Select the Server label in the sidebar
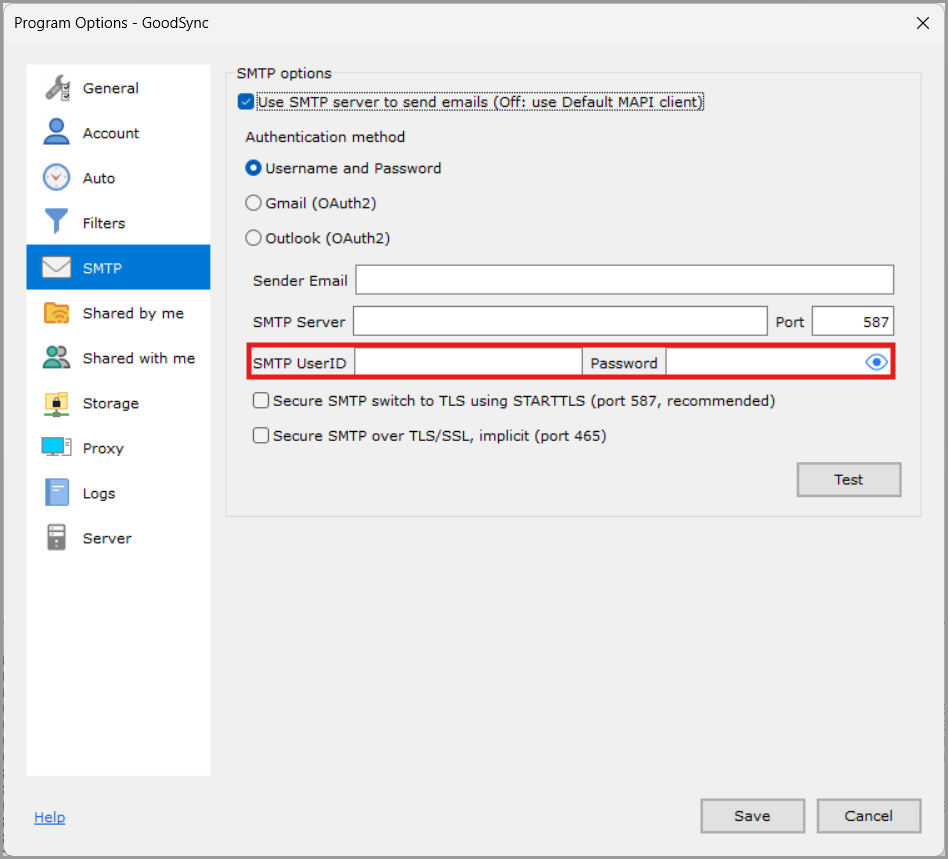 [x=107, y=538]
